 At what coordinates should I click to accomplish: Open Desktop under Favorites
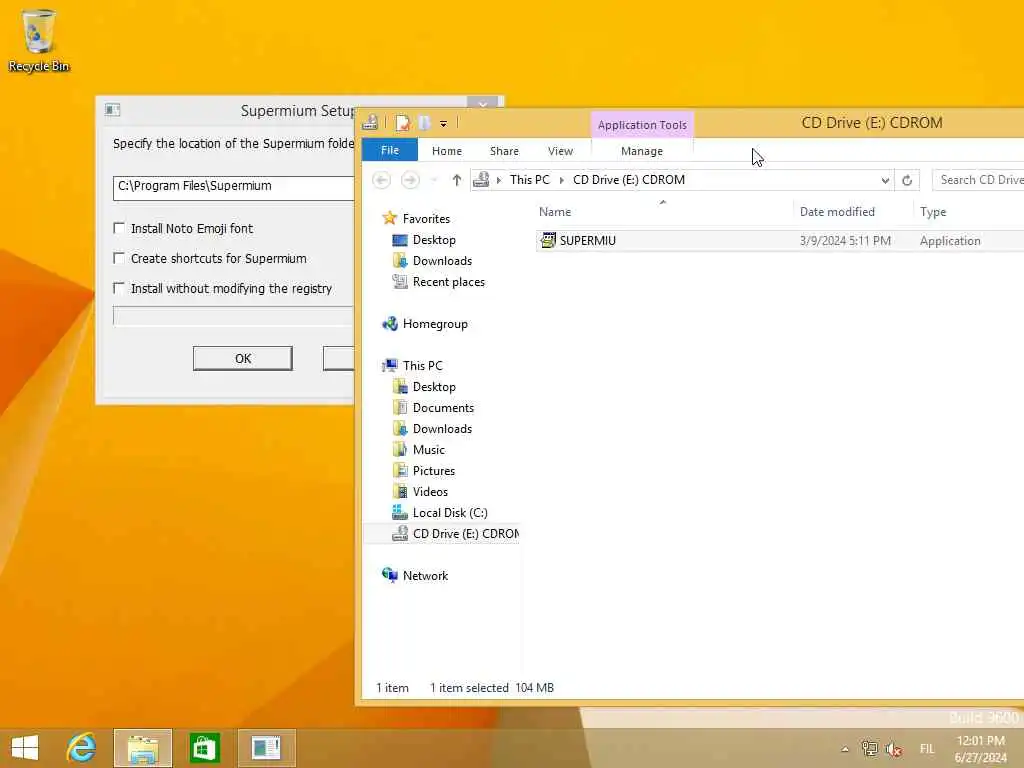click(x=434, y=240)
